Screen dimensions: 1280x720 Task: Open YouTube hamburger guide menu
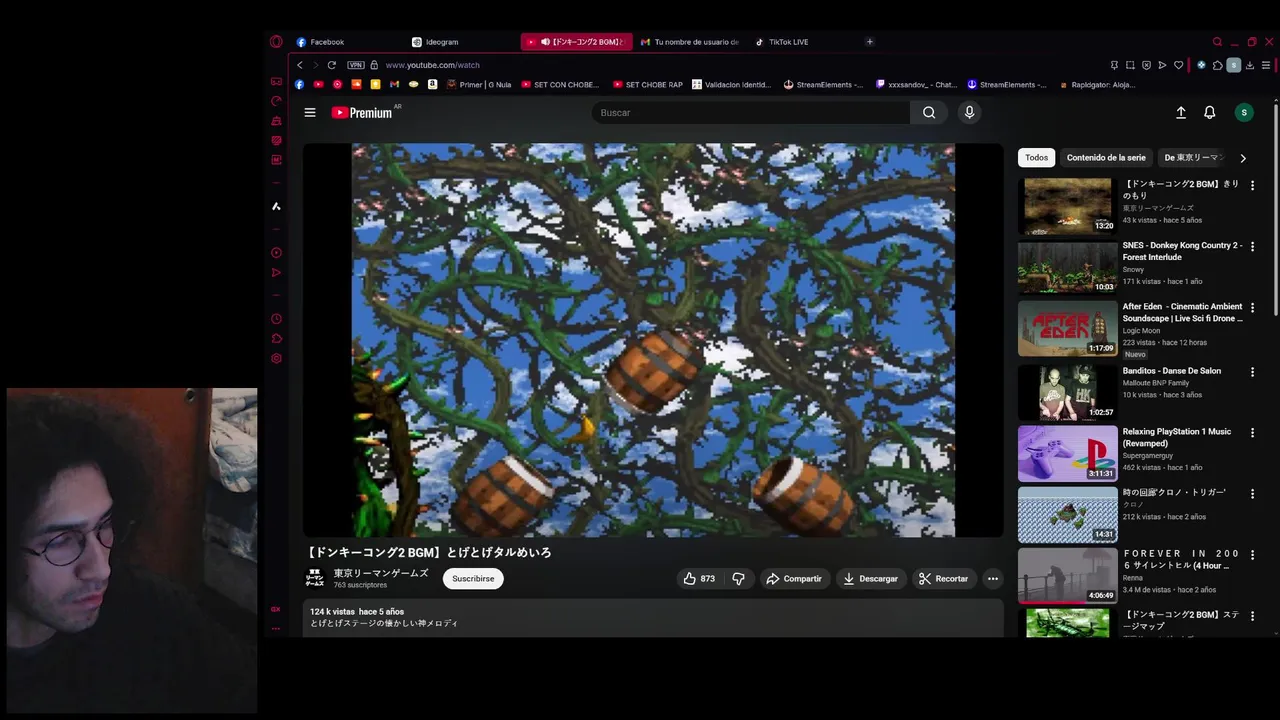[x=310, y=112]
